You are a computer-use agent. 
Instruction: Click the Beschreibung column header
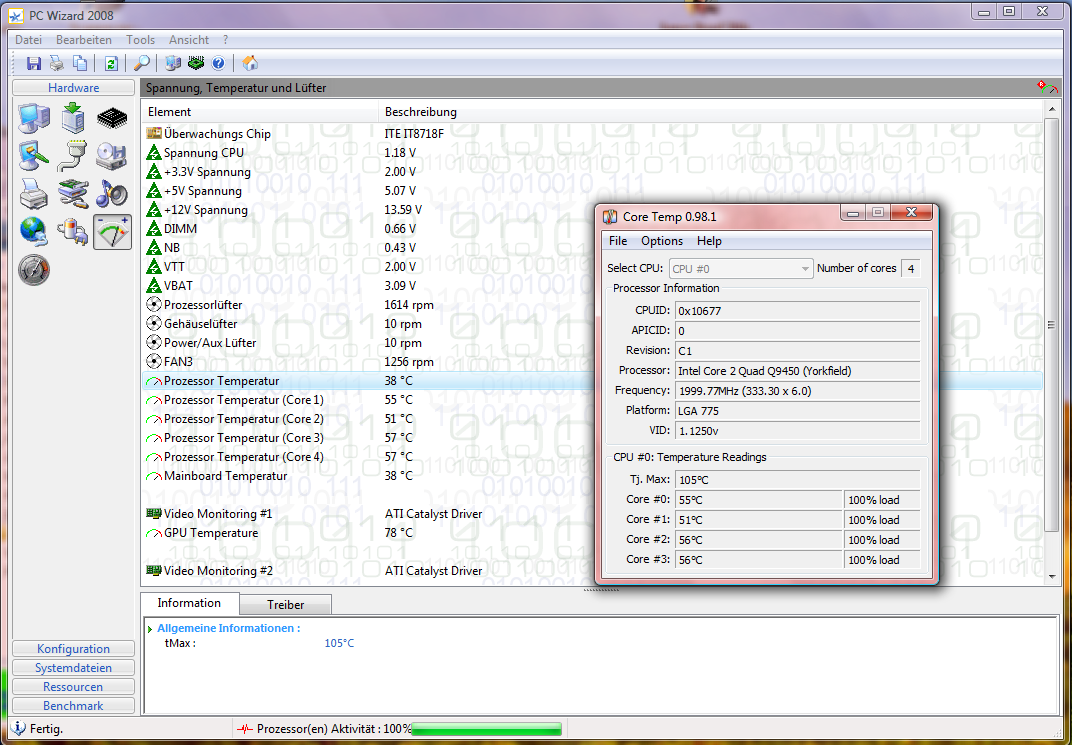click(x=710, y=111)
